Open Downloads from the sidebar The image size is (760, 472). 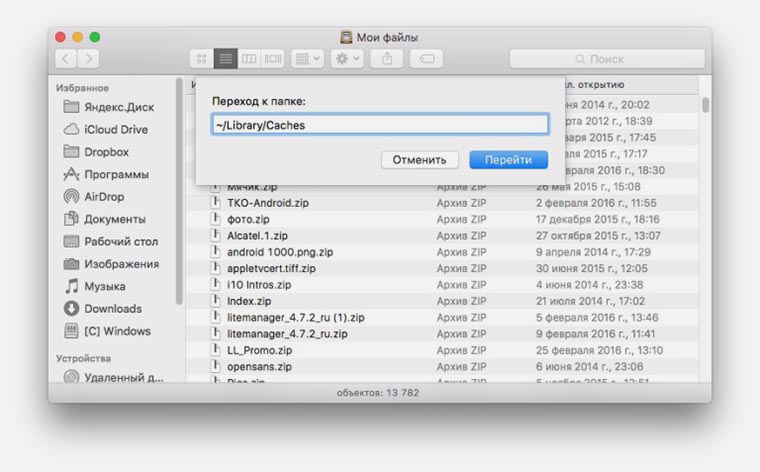(112, 309)
